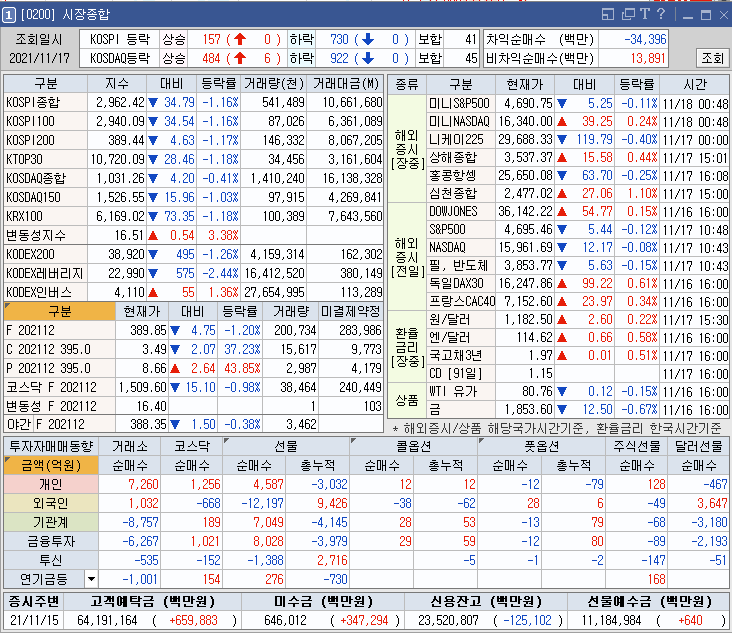Select the KTOP30 index row label

click(45, 160)
